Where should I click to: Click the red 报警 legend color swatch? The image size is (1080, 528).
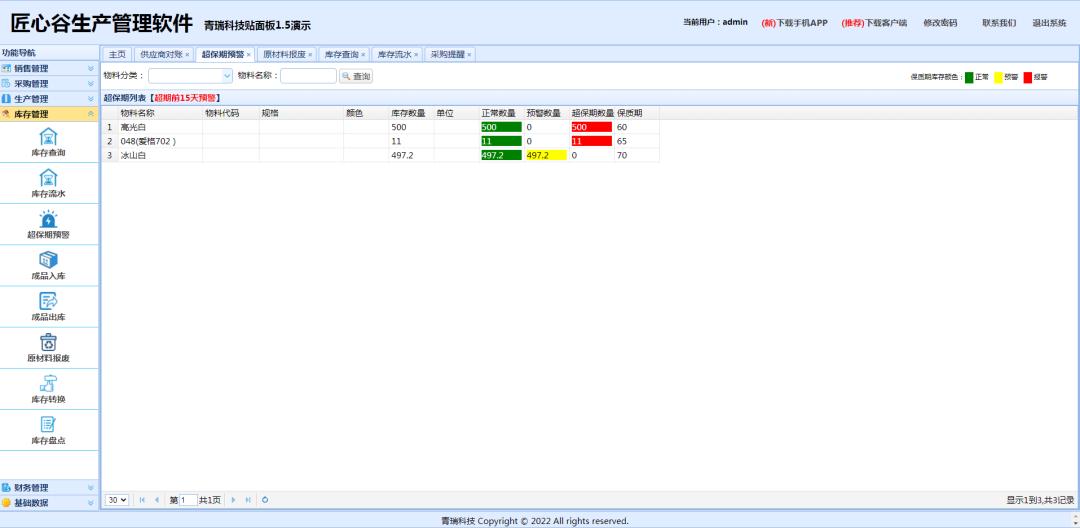coord(1027,77)
